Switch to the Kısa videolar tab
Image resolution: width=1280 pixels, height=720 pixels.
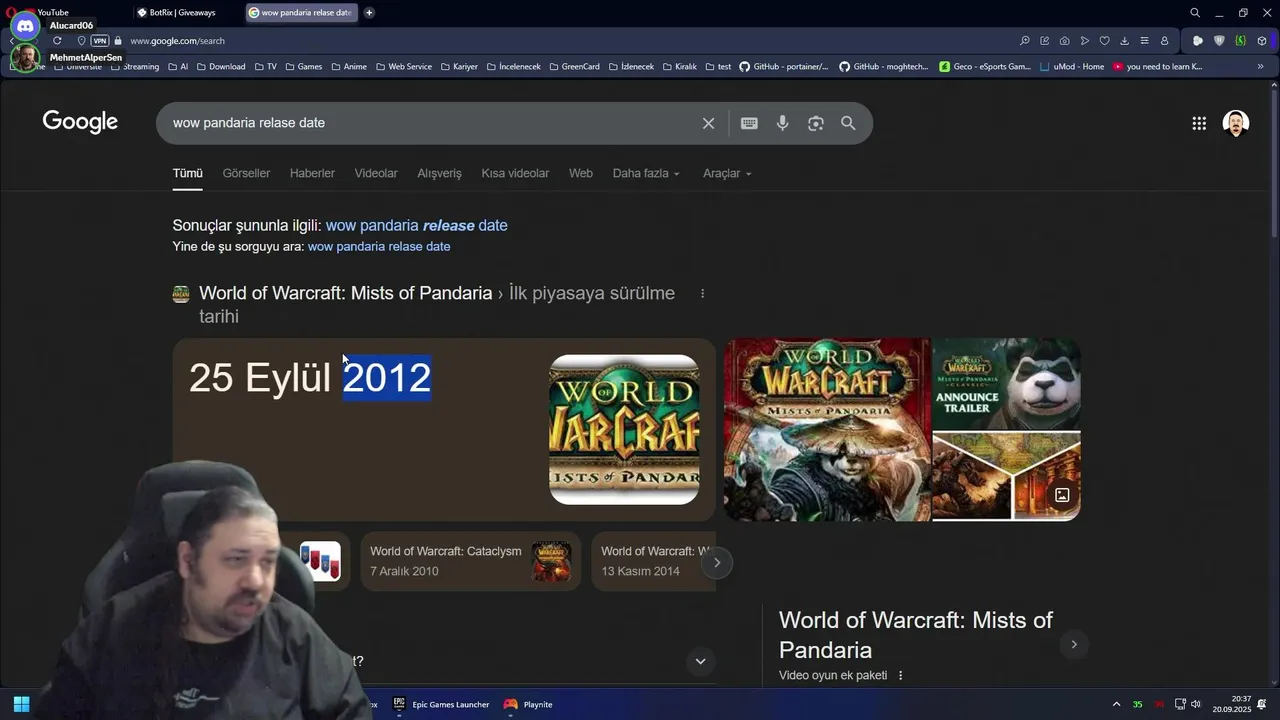click(x=515, y=173)
